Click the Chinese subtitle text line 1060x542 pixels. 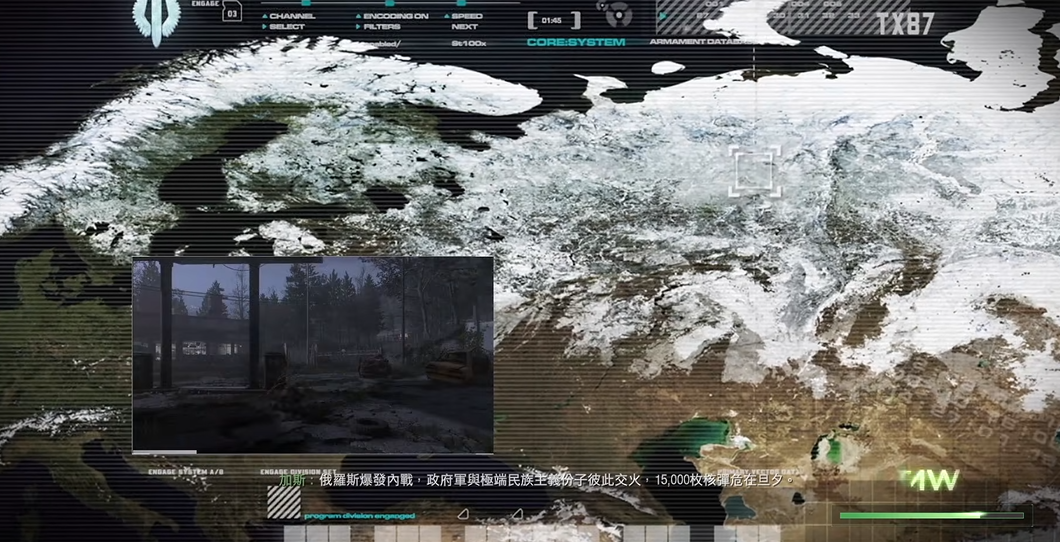tap(535, 481)
